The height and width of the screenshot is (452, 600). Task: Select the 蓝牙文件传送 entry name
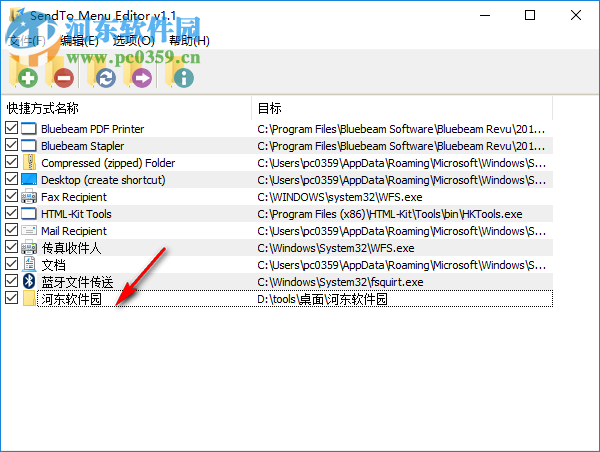[77, 282]
